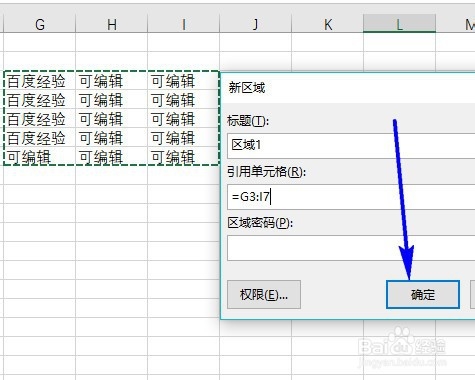Select column J header
Screen dimensions: 475x380
(255, 24)
